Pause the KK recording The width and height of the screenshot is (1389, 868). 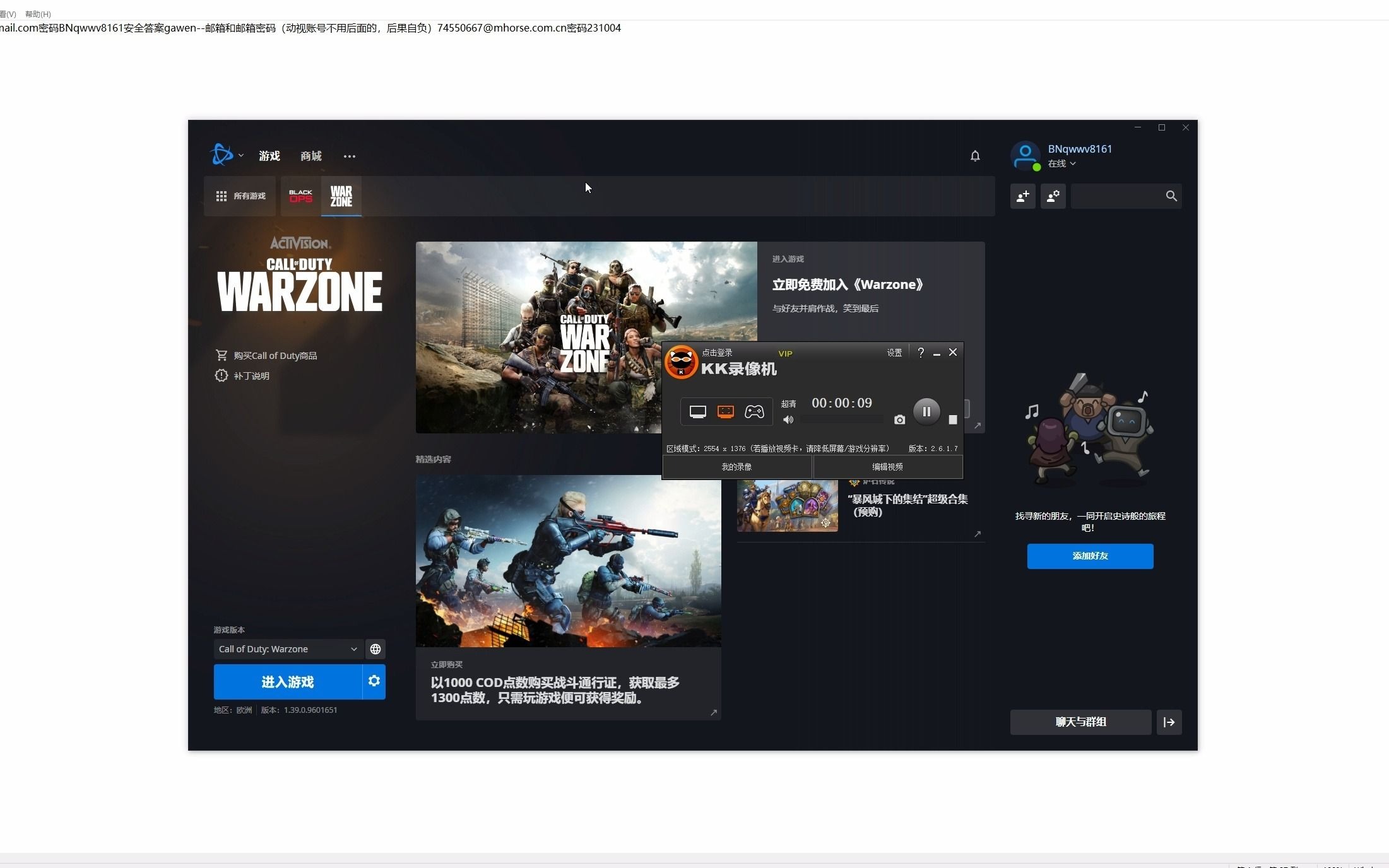tap(926, 412)
